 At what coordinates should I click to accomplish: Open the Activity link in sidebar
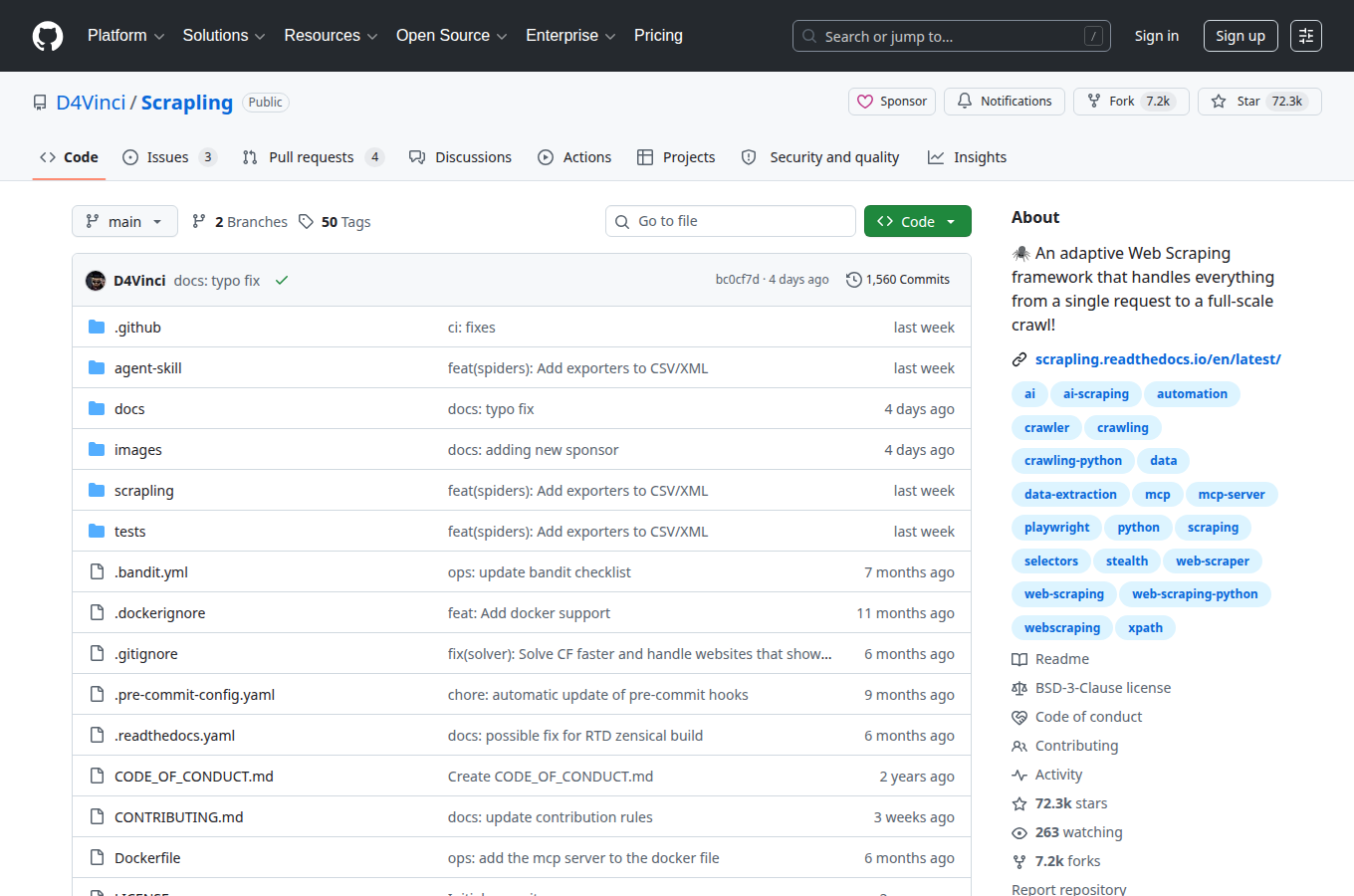pyautogui.click(x=1047, y=775)
